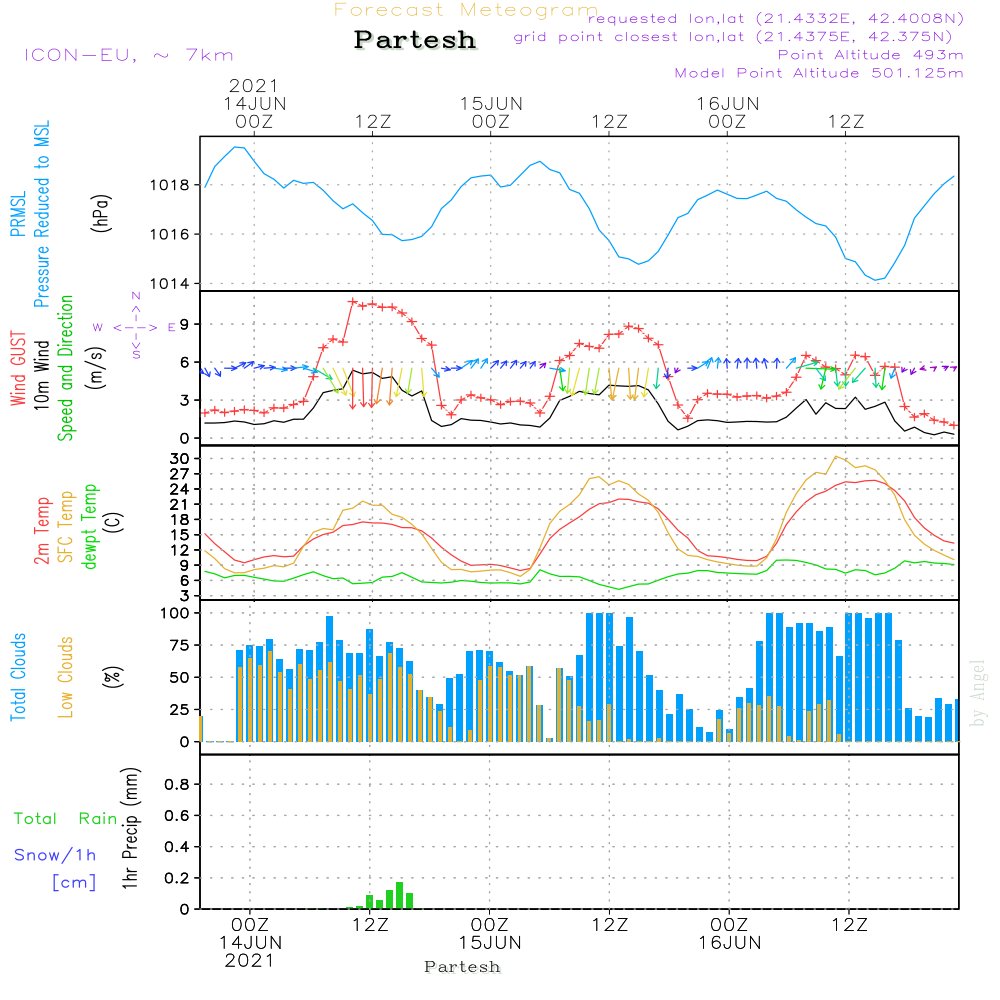Click the 100 cloud percentage axis value
This screenshot has width=1000, height=1000.
(x=175, y=614)
